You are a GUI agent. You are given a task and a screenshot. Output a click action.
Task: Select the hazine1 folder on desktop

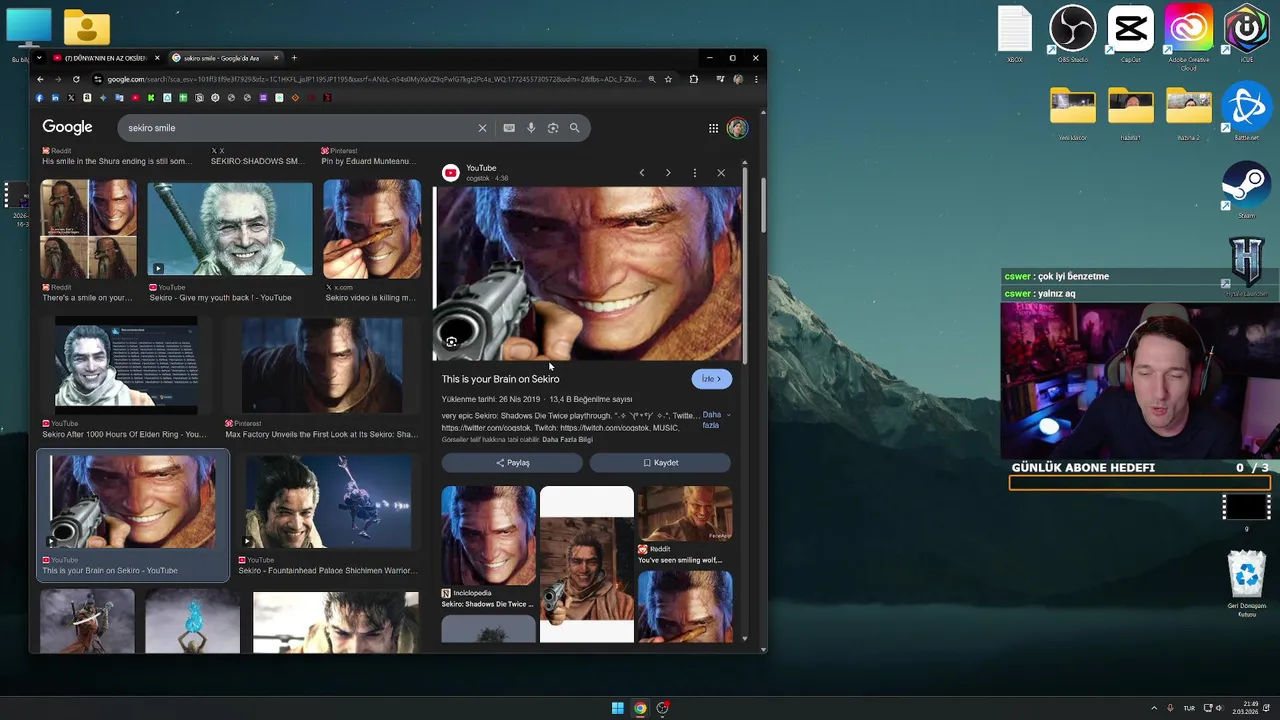coord(1130,112)
